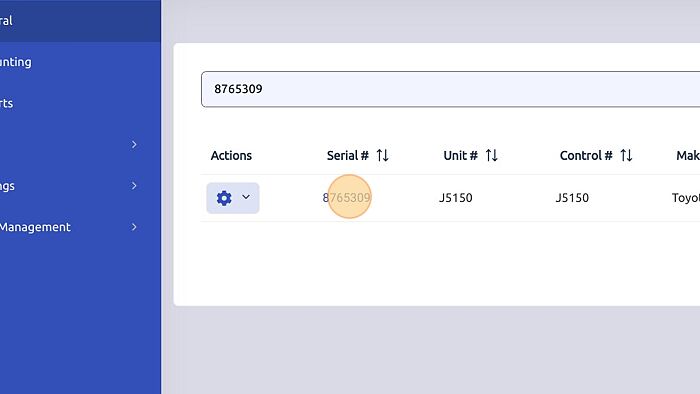Select the Unit # cell J5150
Screen dimensions: 700x394
tap(456, 198)
